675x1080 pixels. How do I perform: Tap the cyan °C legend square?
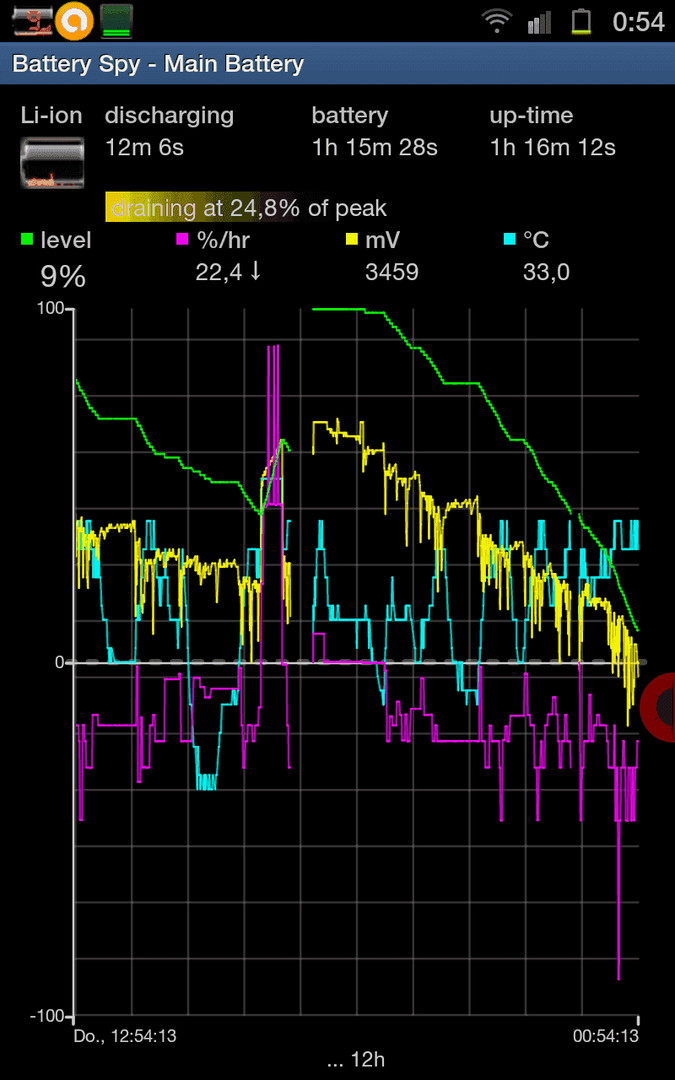(x=510, y=240)
